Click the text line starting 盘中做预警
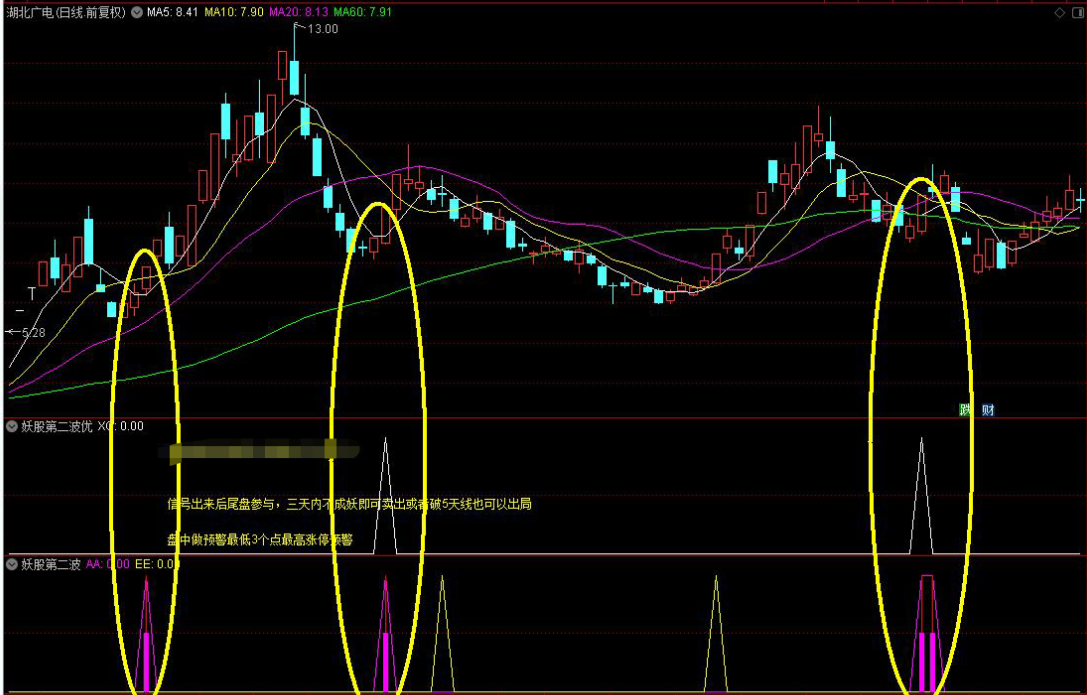 click(260, 539)
